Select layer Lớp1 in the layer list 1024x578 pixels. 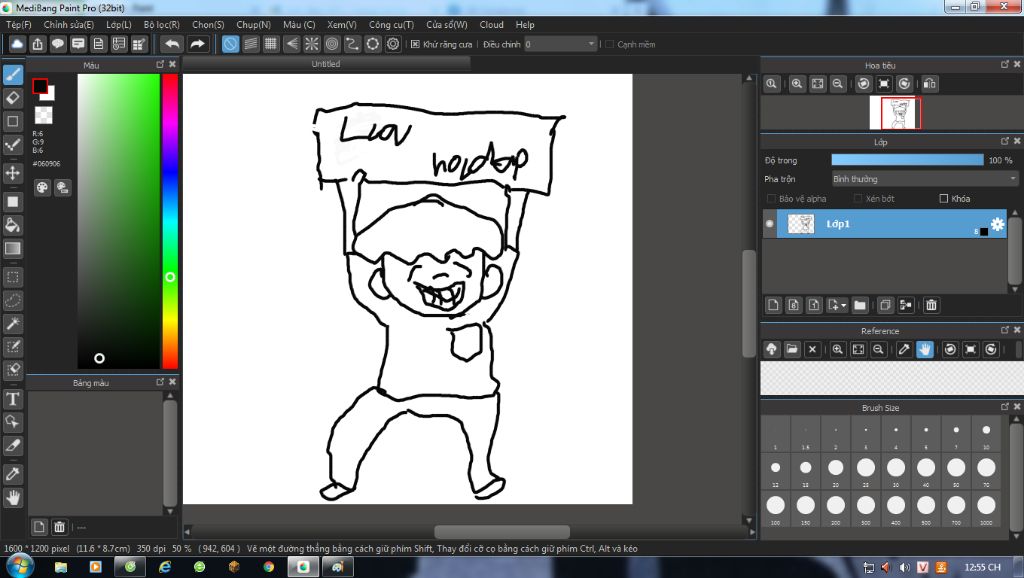891,224
